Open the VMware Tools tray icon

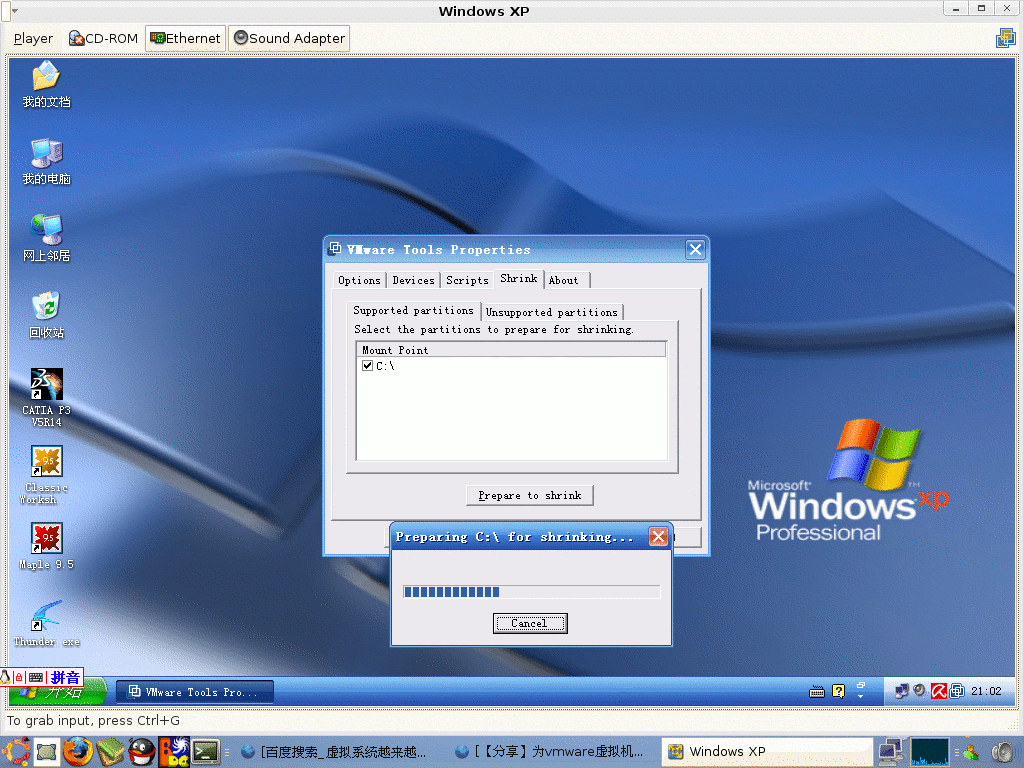coord(957,691)
